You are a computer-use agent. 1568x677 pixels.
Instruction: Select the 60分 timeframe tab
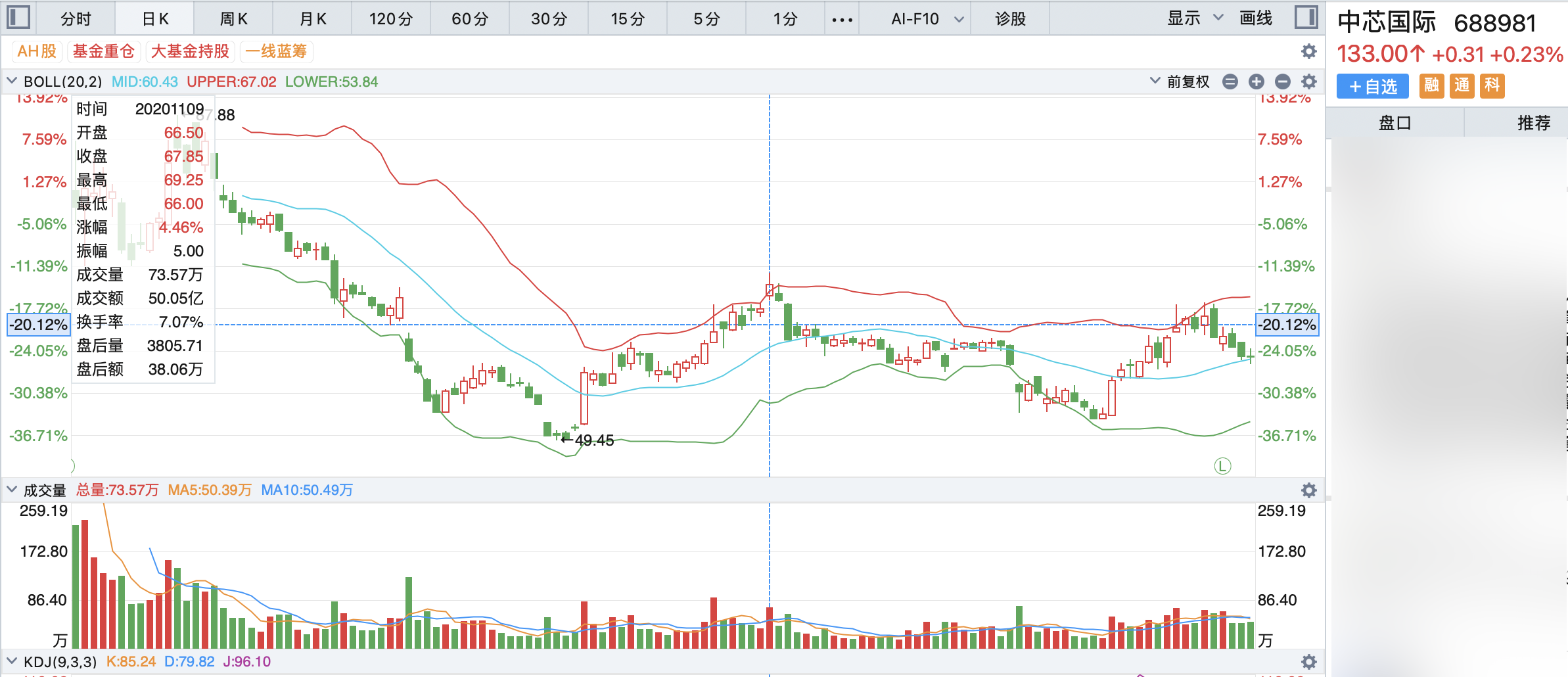click(470, 19)
